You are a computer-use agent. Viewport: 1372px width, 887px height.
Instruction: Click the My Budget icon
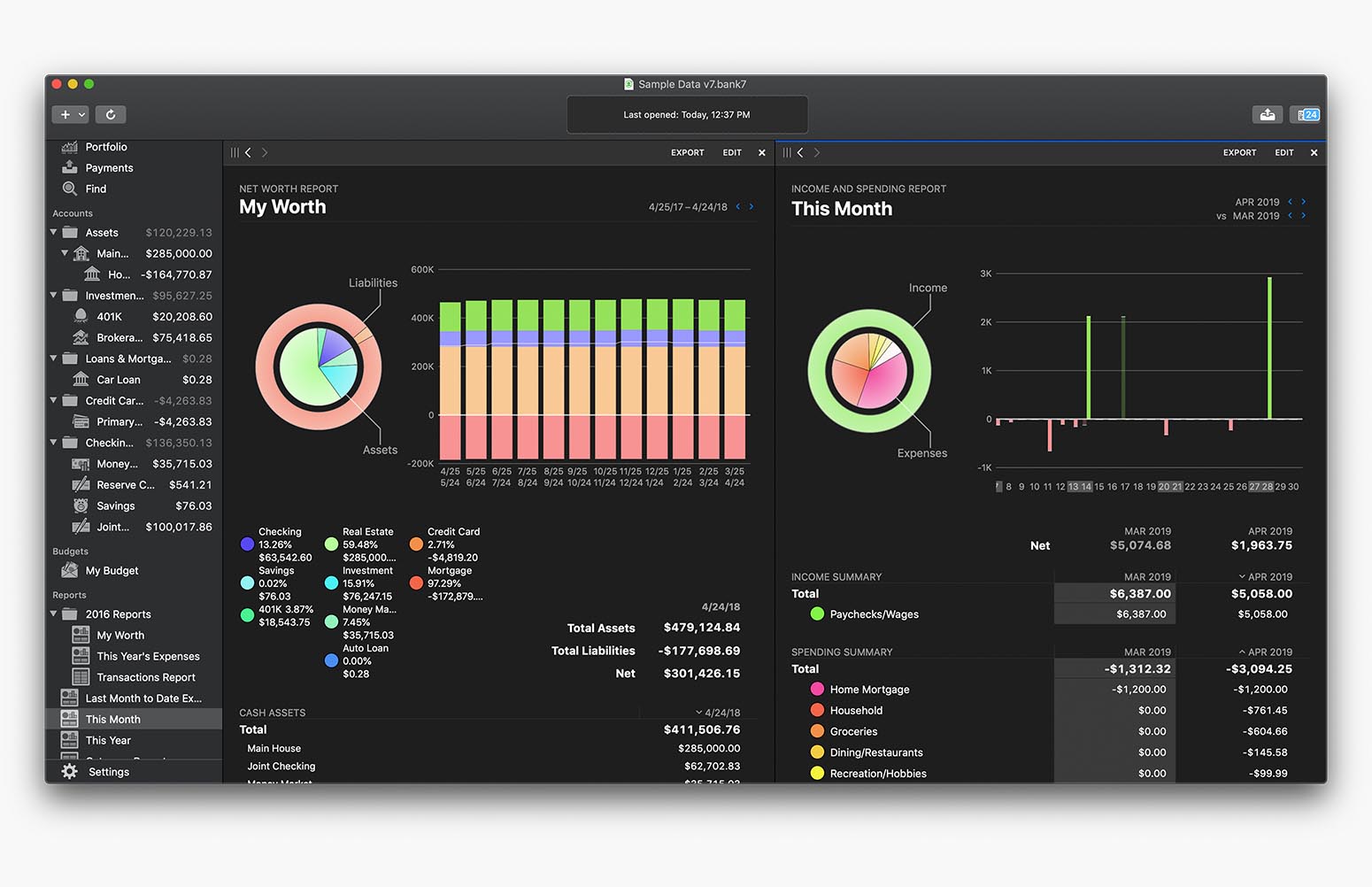point(70,571)
